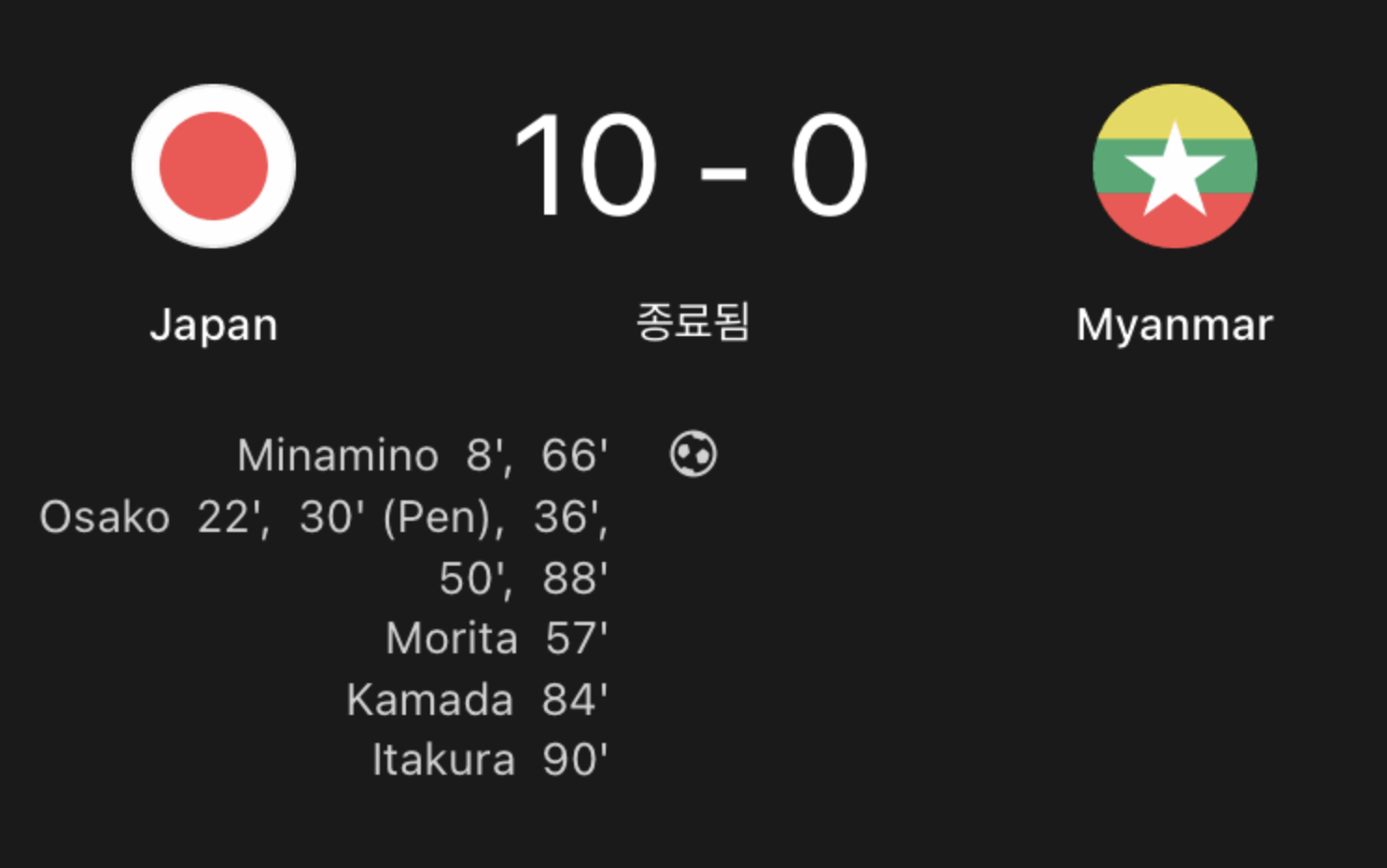Click the 10 - 0 final score
This screenshot has height=868, width=1387.
pos(691,166)
